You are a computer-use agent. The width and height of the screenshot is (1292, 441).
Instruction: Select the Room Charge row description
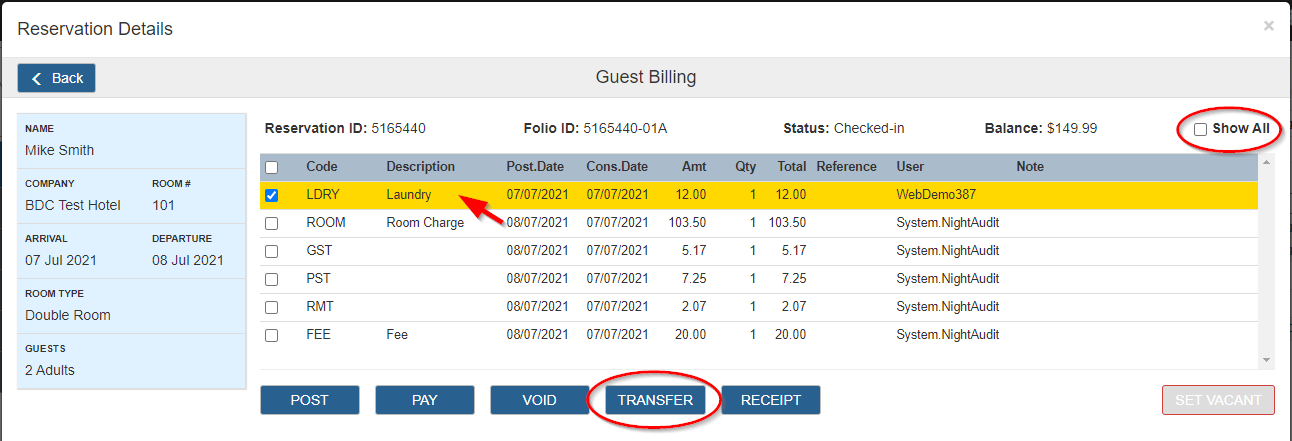click(x=425, y=223)
